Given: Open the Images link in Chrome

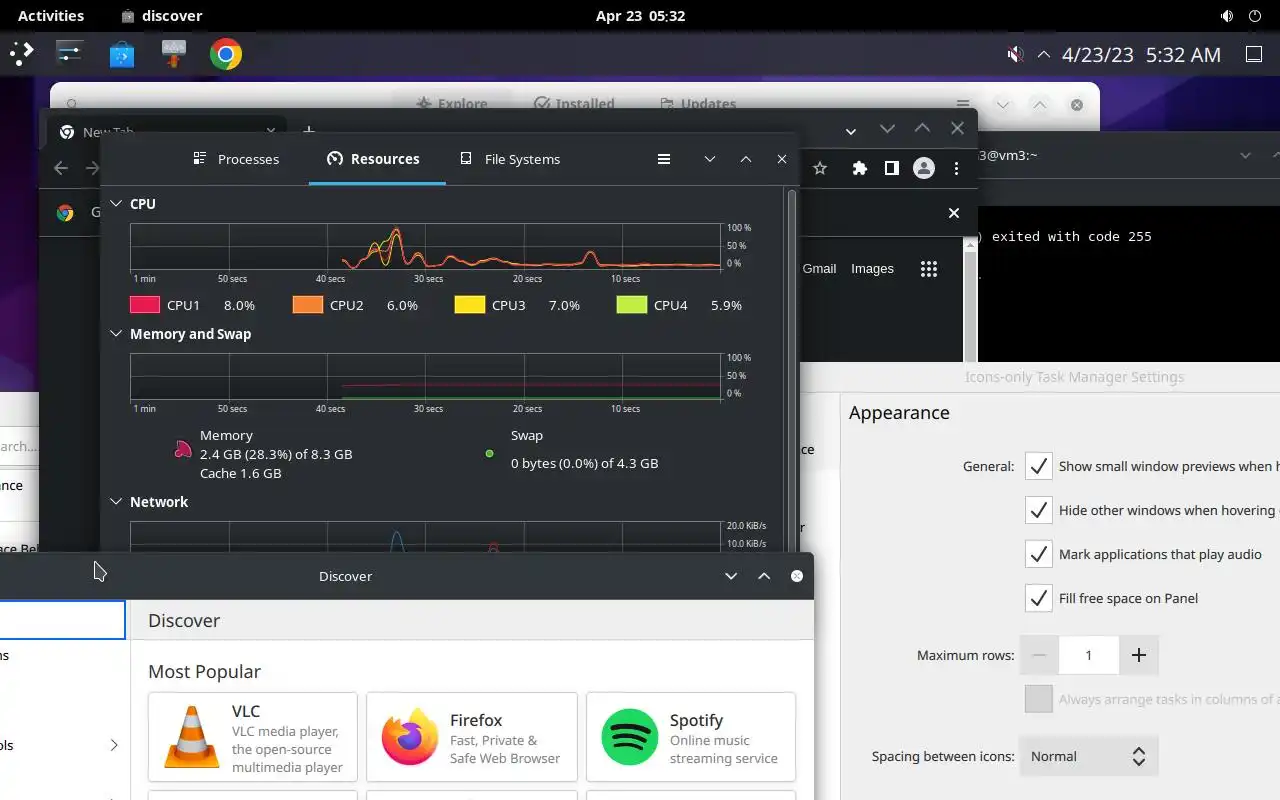Looking at the screenshot, I should pos(872,268).
